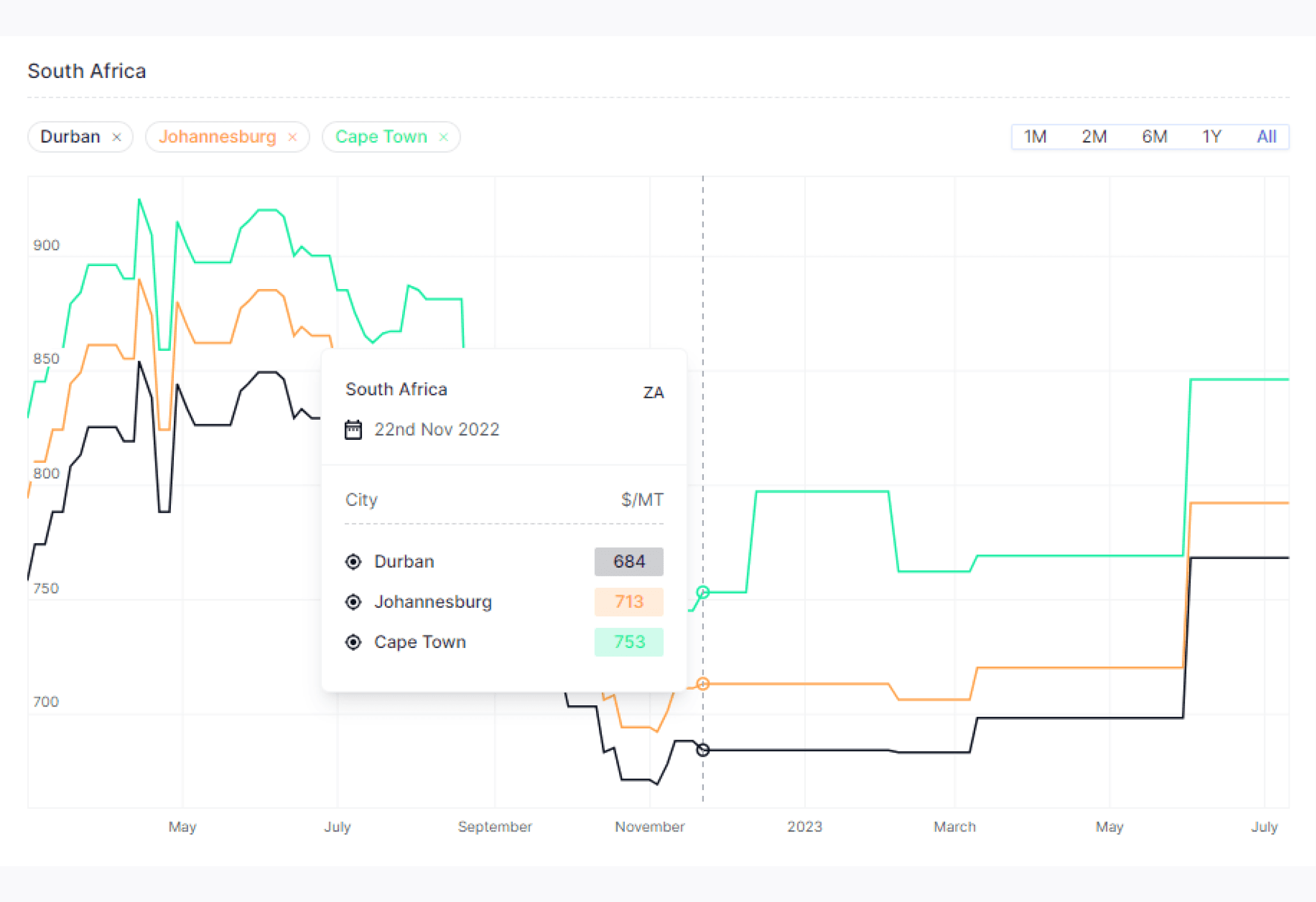Click the calendar icon beside 22nd Nov 2022

coord(353,429)
